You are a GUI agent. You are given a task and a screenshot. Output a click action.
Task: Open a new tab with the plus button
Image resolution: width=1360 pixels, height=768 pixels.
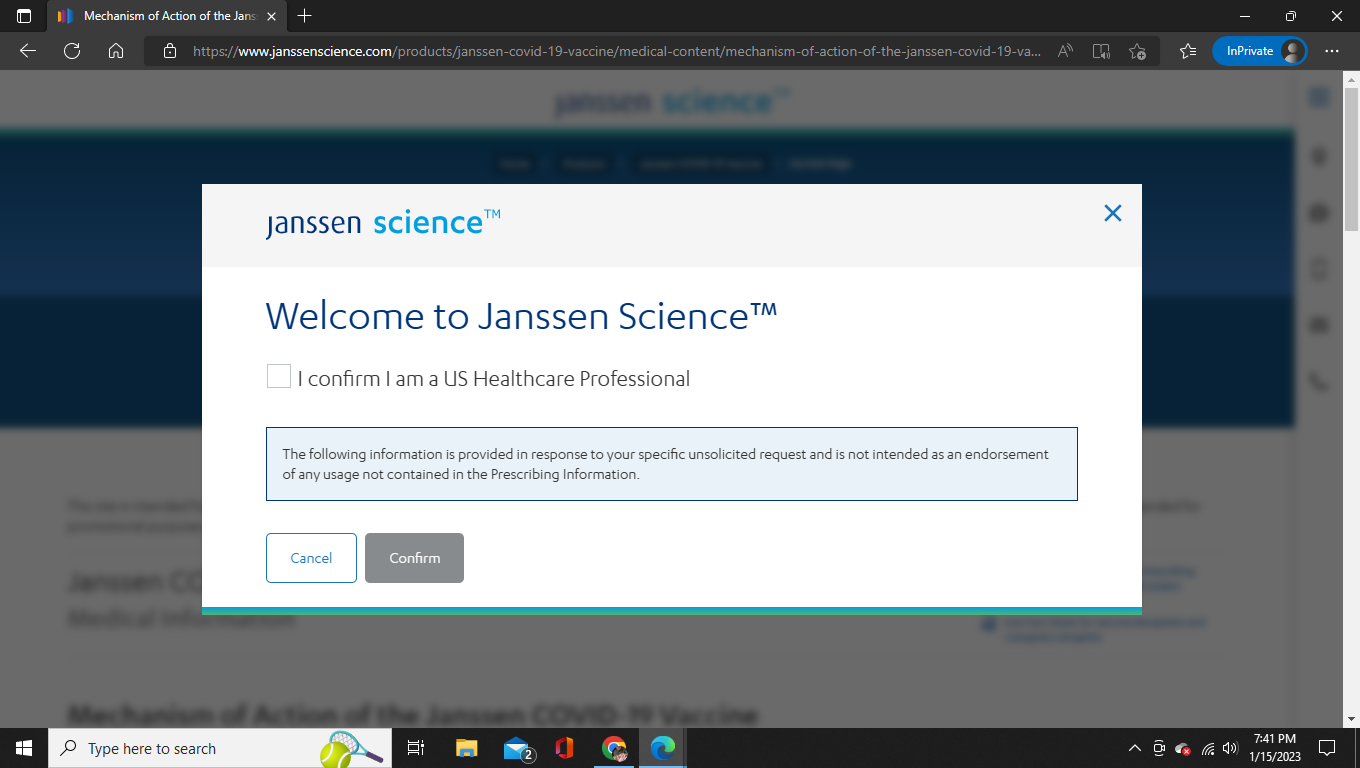305,16
